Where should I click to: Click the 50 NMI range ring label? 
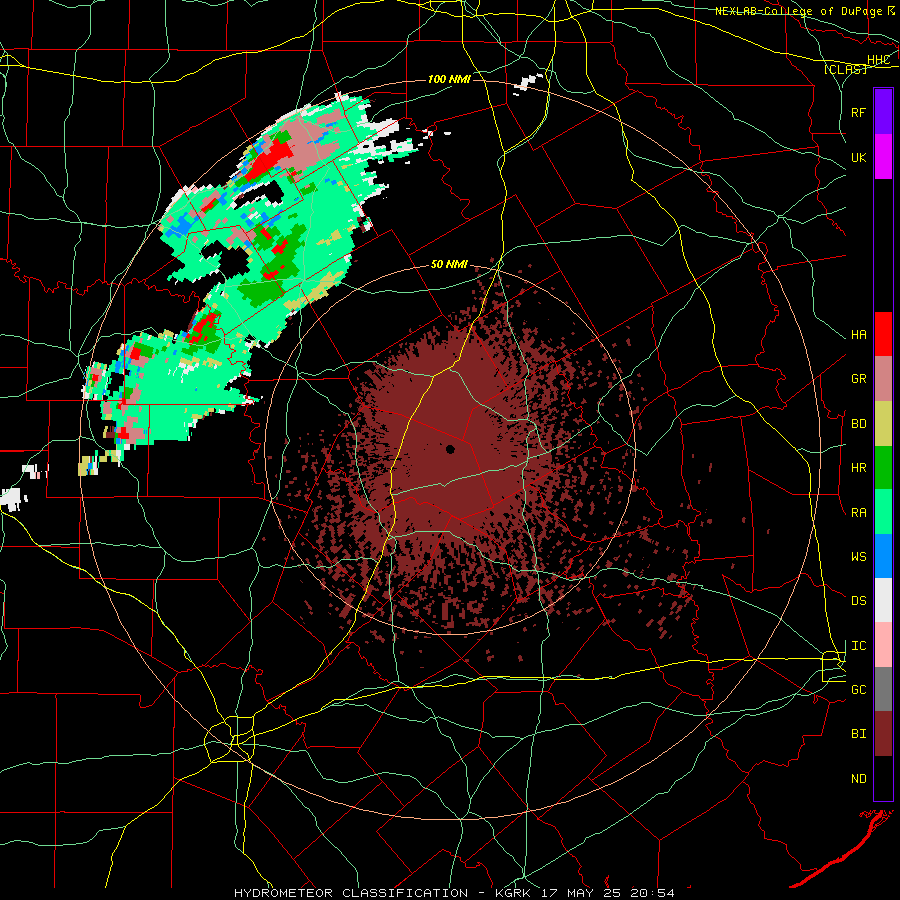pyautogui.click(x=449, y=265)
